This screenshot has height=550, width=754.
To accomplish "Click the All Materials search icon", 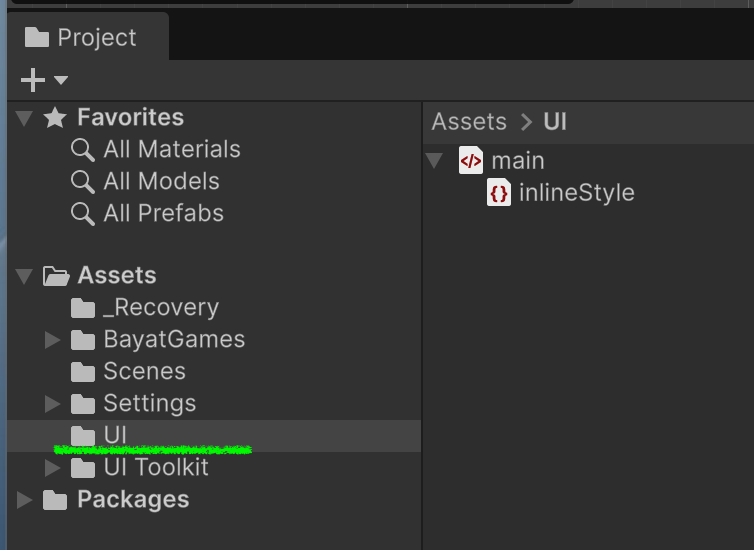I will (x=83, y=150).
